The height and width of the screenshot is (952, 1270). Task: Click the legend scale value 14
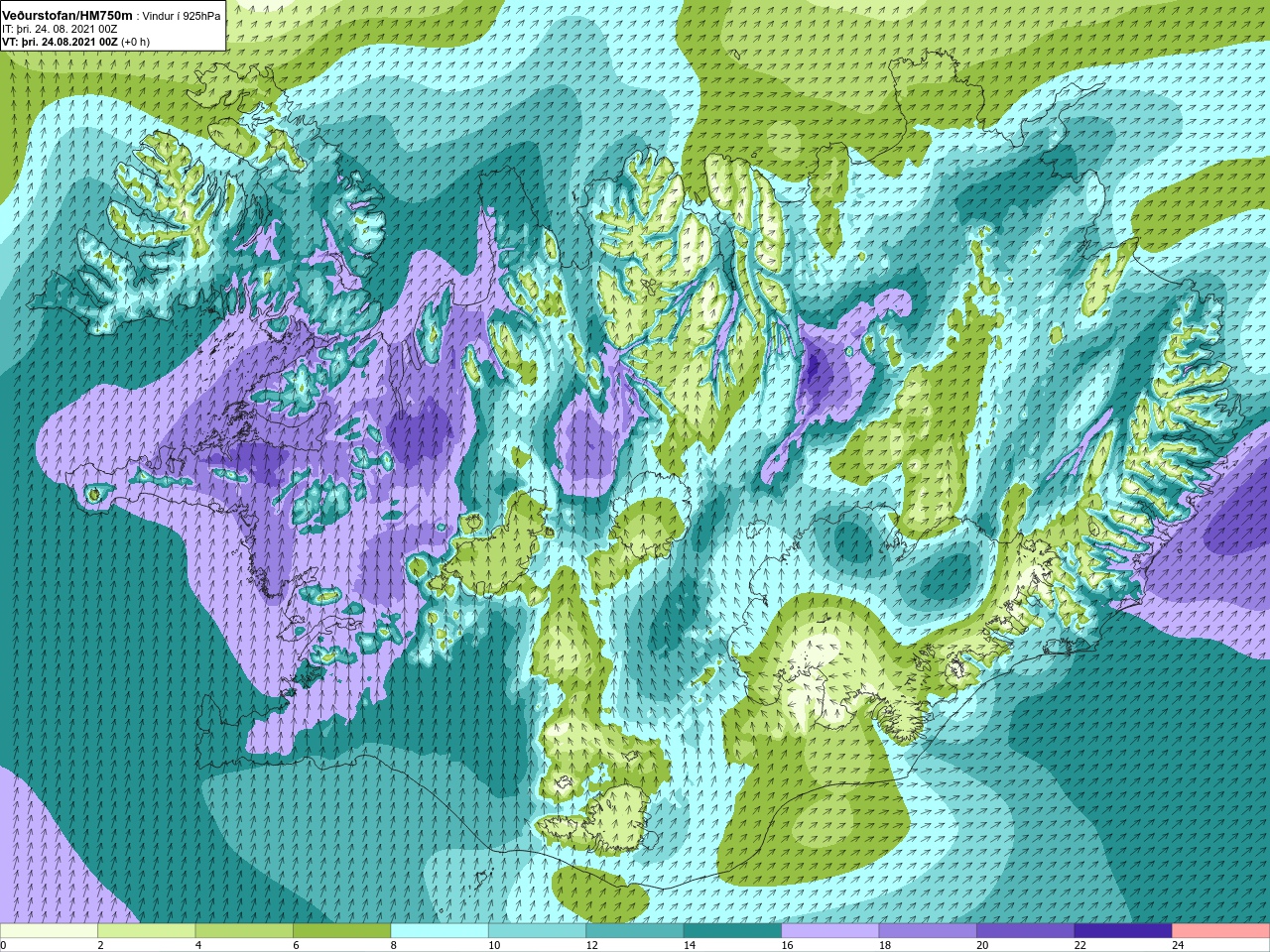click(x=690, y=945)
